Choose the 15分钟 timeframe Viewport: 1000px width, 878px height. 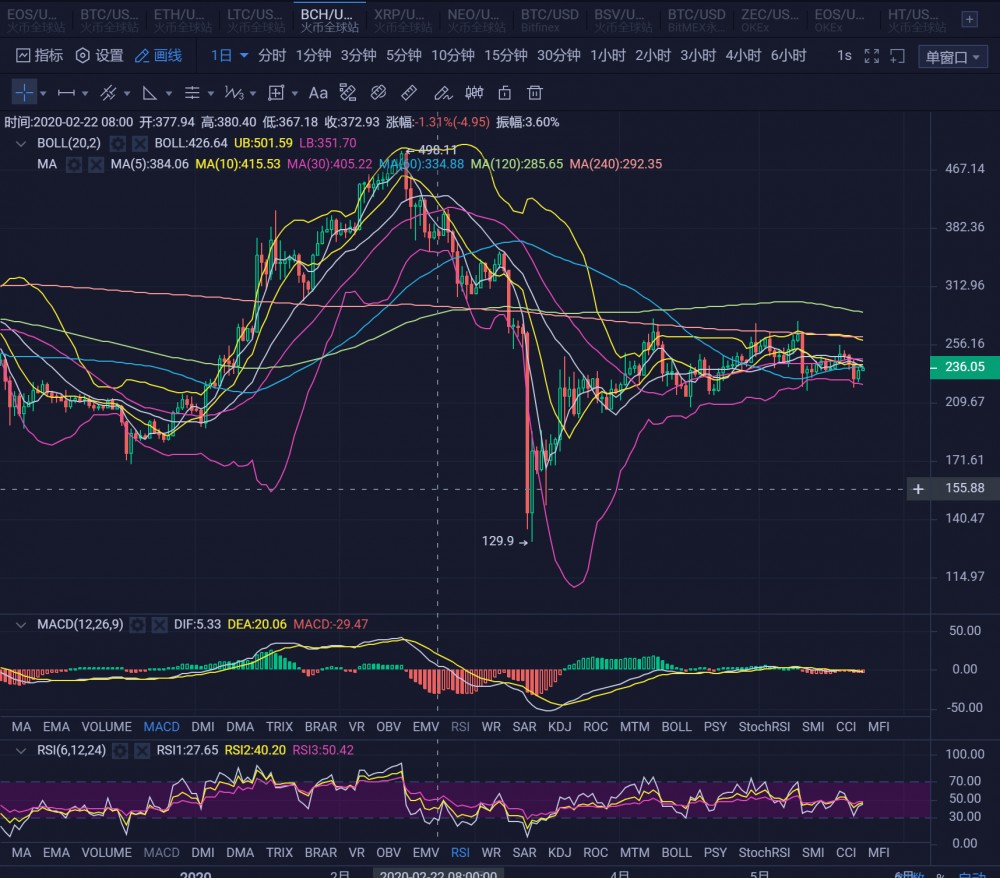pos(505,56)
